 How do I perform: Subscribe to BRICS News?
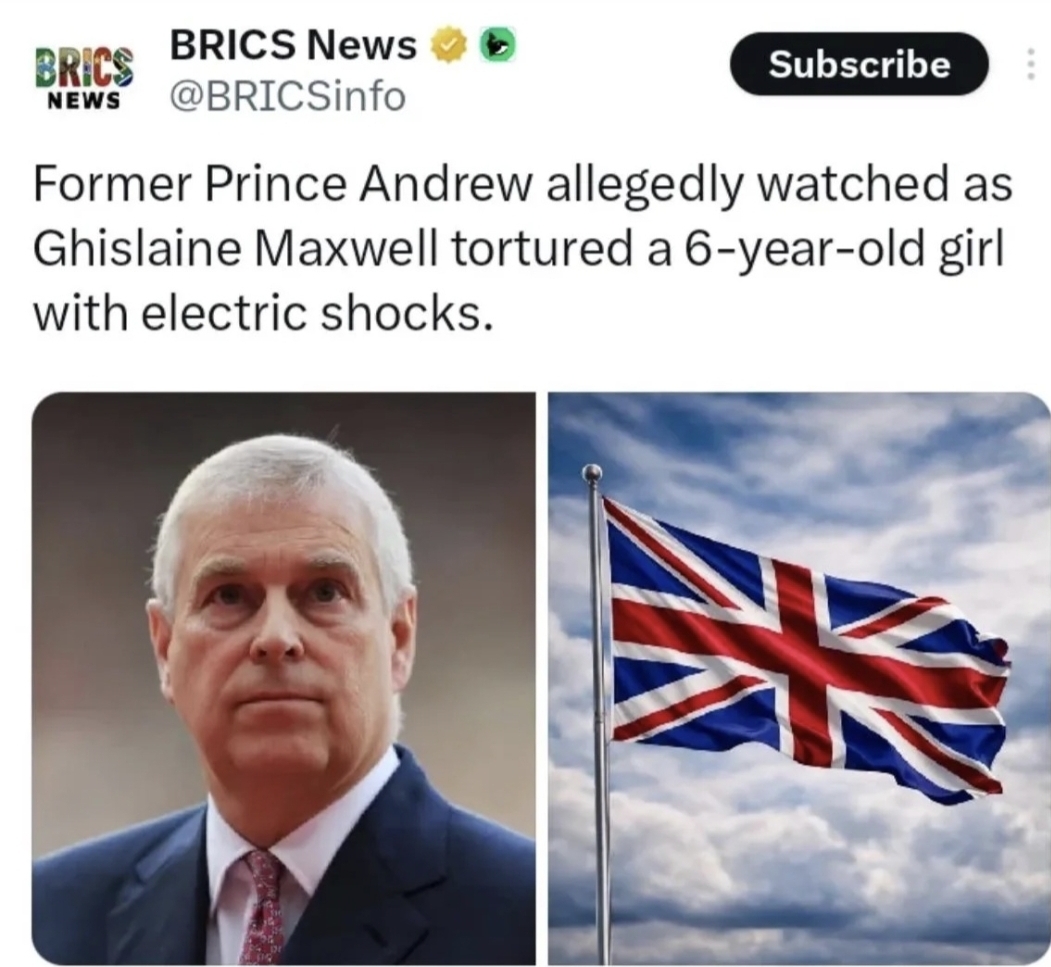tap(859, 64)
